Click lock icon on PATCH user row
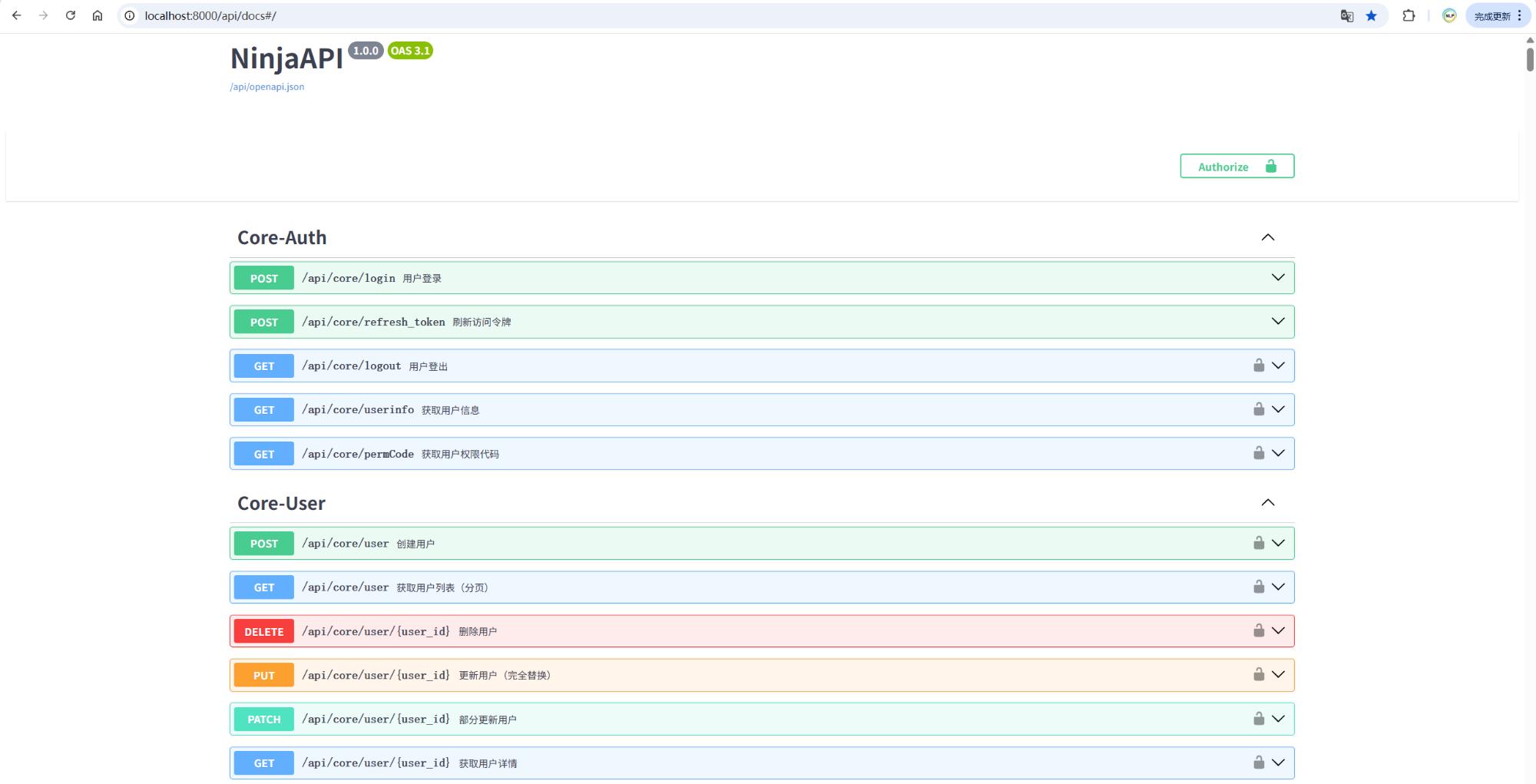 click(1259, 718)
